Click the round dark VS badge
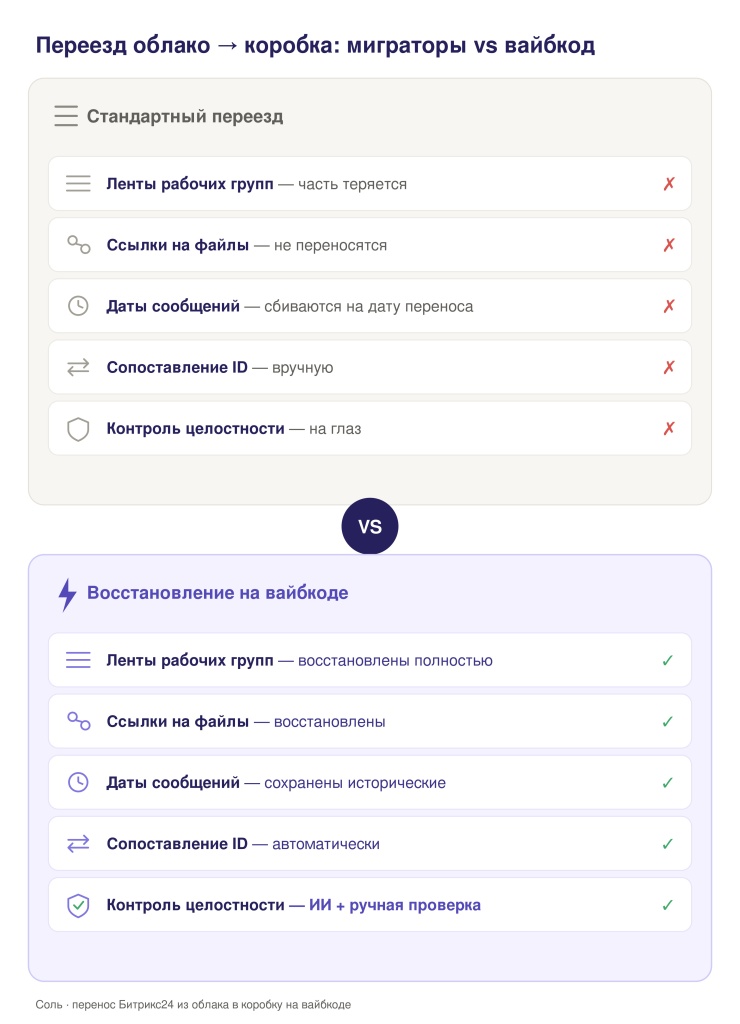 (x=370, y=526)
